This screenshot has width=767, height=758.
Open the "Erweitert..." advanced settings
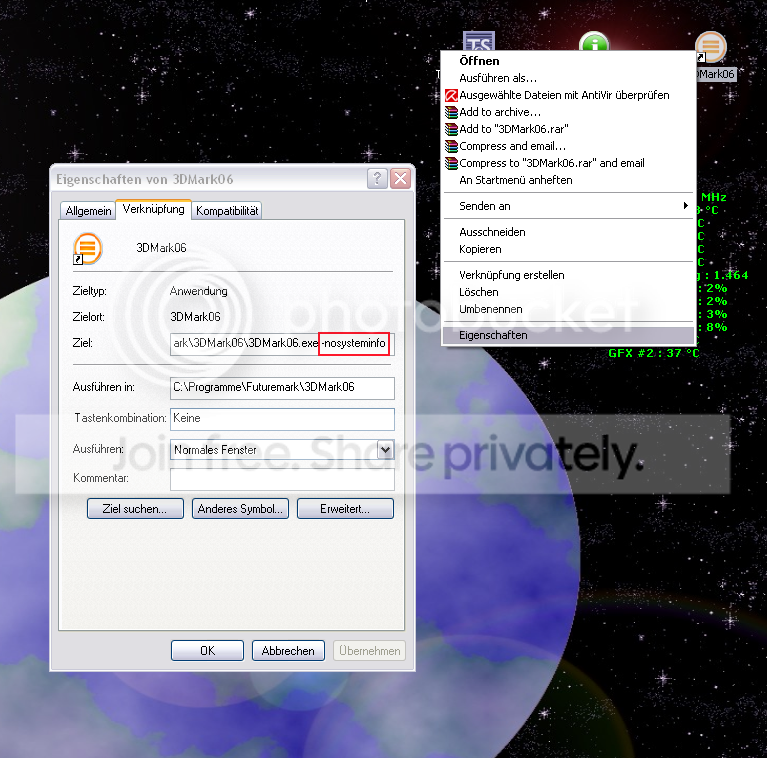(345, 509)
